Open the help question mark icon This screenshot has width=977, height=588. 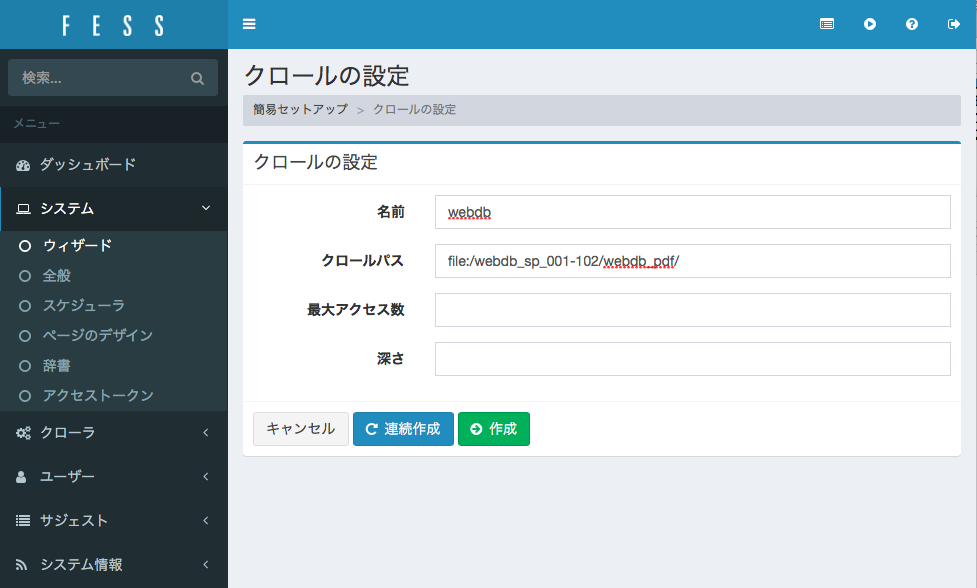(912, 24)
